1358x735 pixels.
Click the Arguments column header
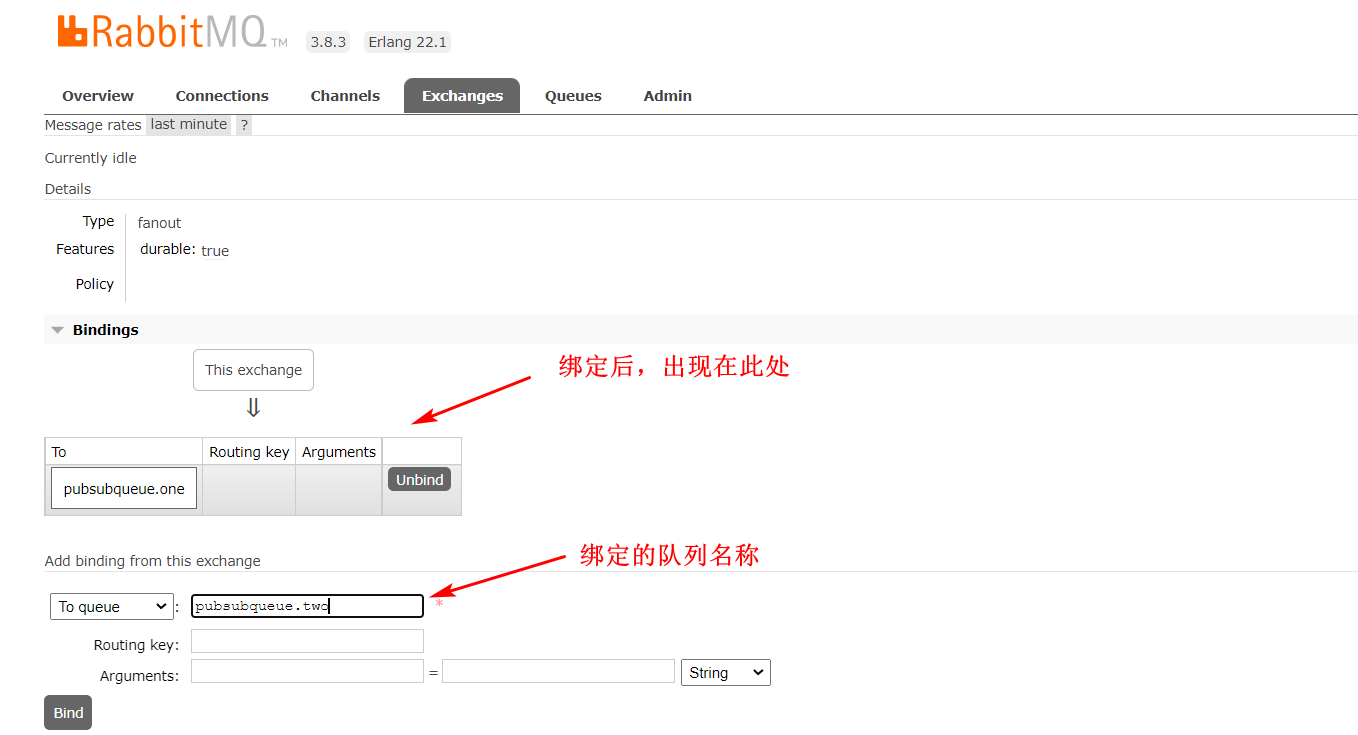coord(339,452)
